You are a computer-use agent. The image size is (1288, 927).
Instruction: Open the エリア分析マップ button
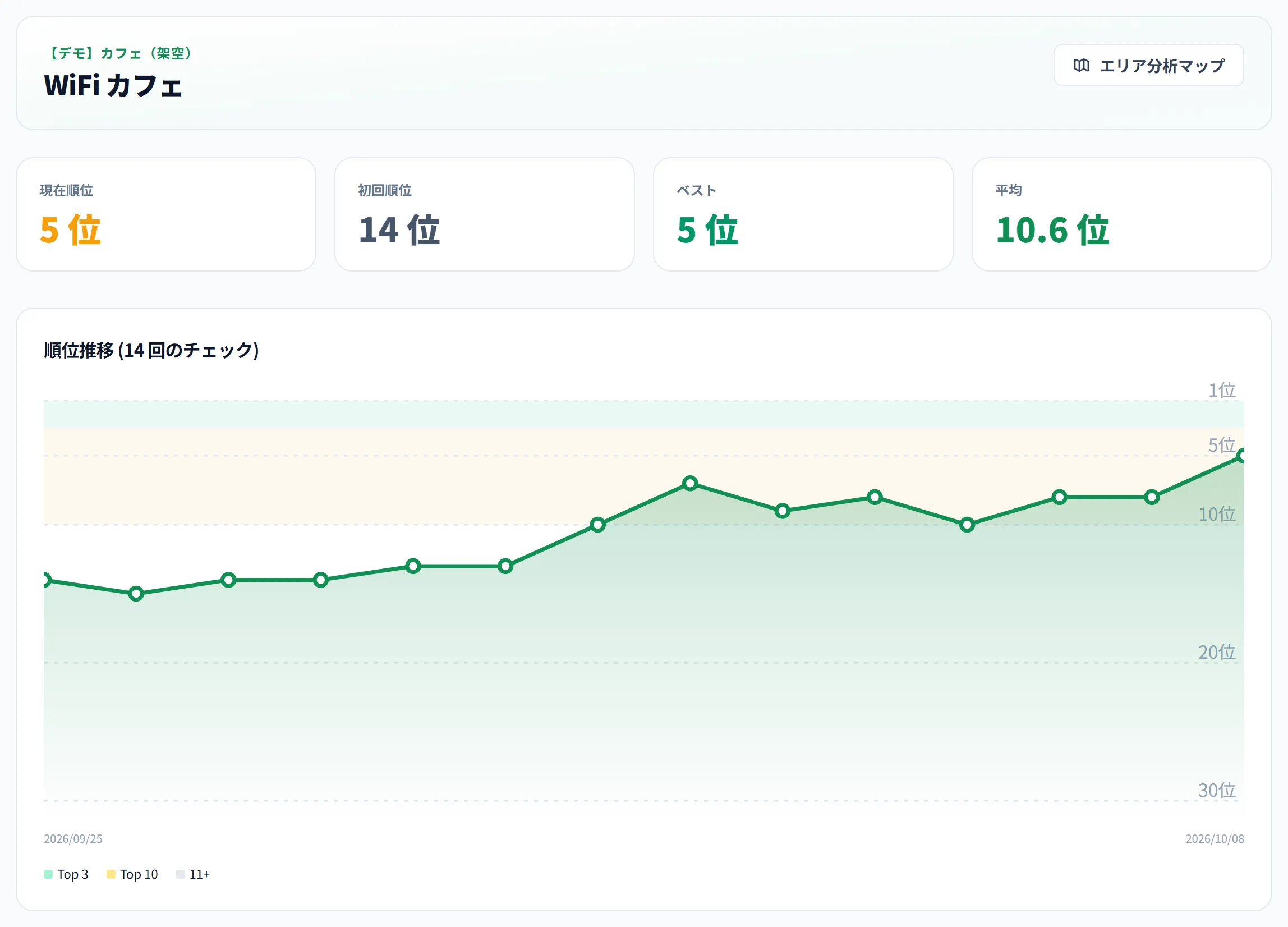click(x=1148, y=65)
